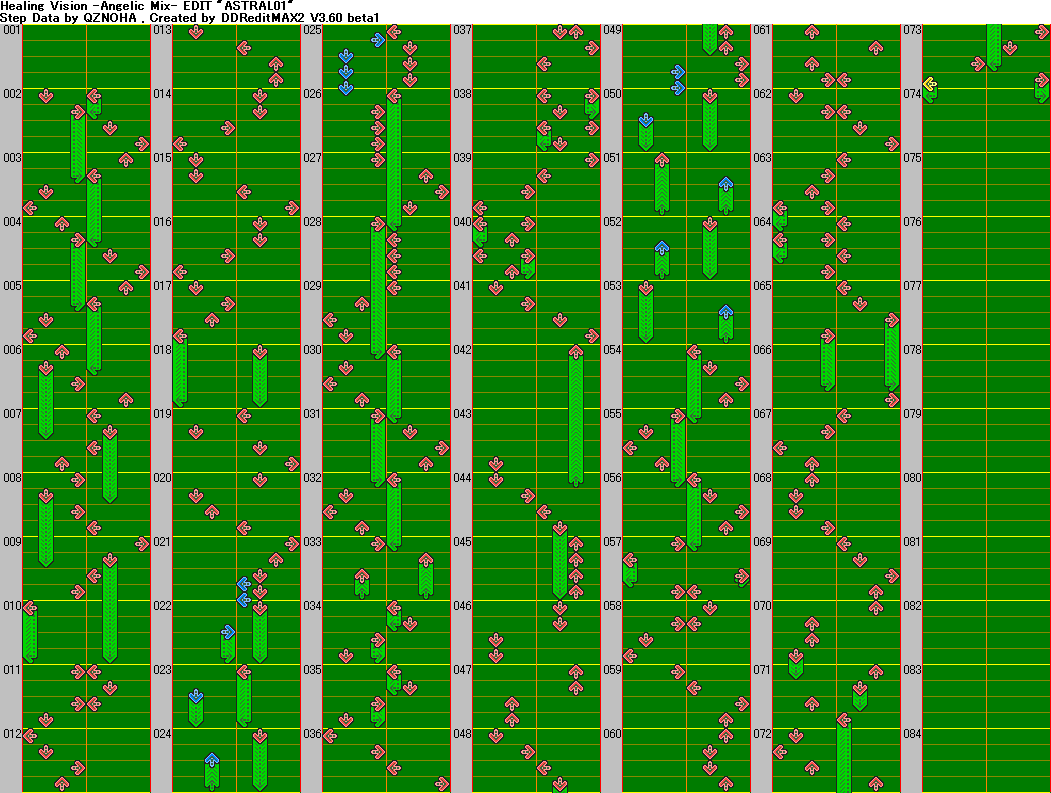Image resolution: width=1051 pixels, height=793 pixels.
Task: Select measure number 012
Action: click(x=11, y=734)
